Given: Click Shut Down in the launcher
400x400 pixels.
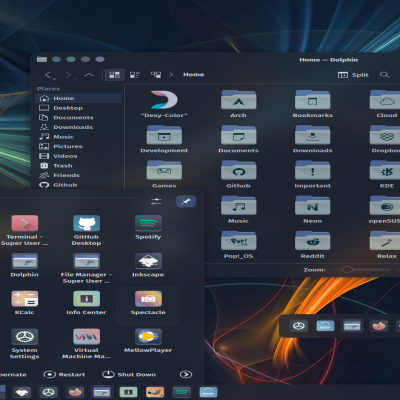Looking at the screenshot, I should pyautogui.click(x=129, y=374).
